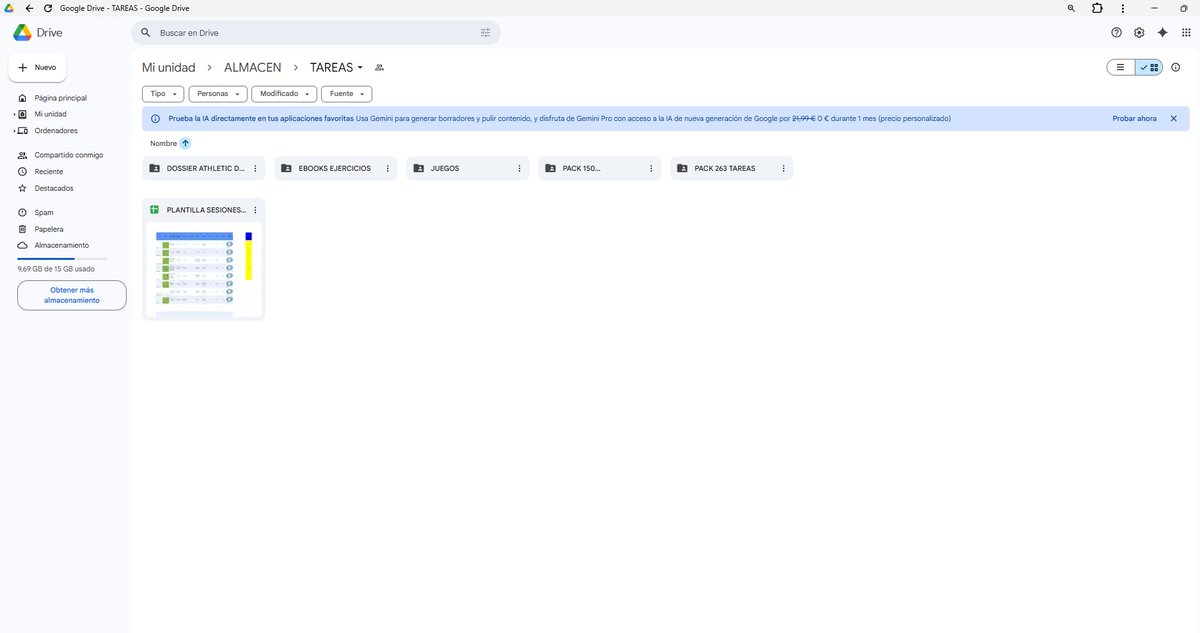Expand the Mi unidad tree arrow

pos(14,115)
